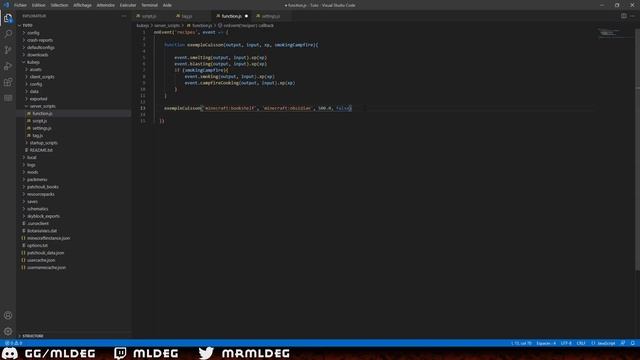Collapse the TUTO root folder
640x360 pixels.
(x=28, y=25)
